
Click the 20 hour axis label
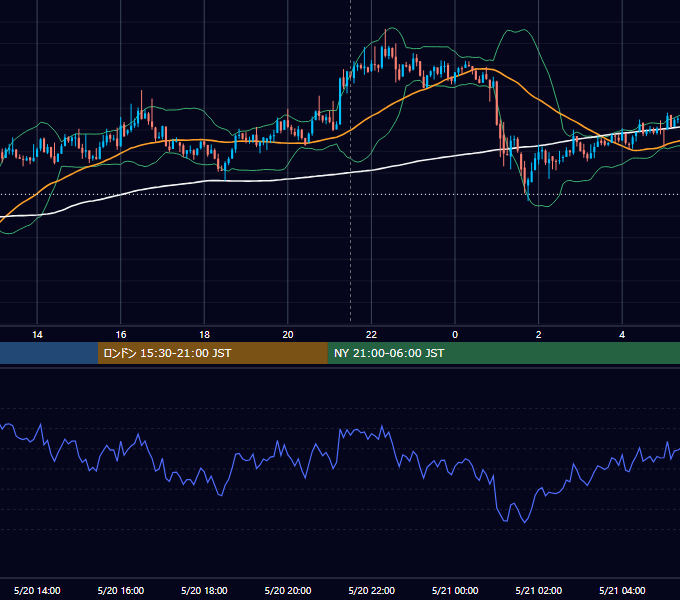[288, 335]
